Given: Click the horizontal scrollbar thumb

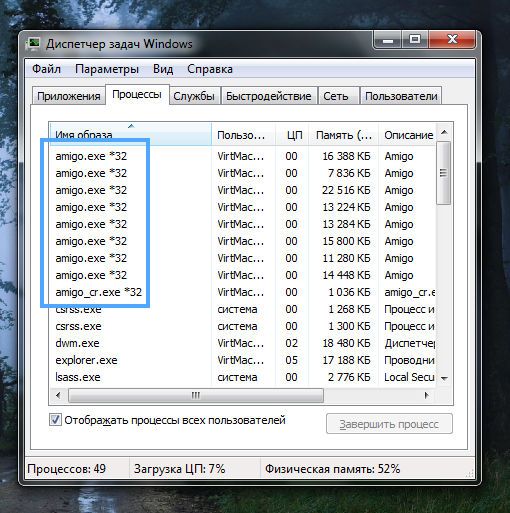Looking at the screenshot, I should (196, 396).
